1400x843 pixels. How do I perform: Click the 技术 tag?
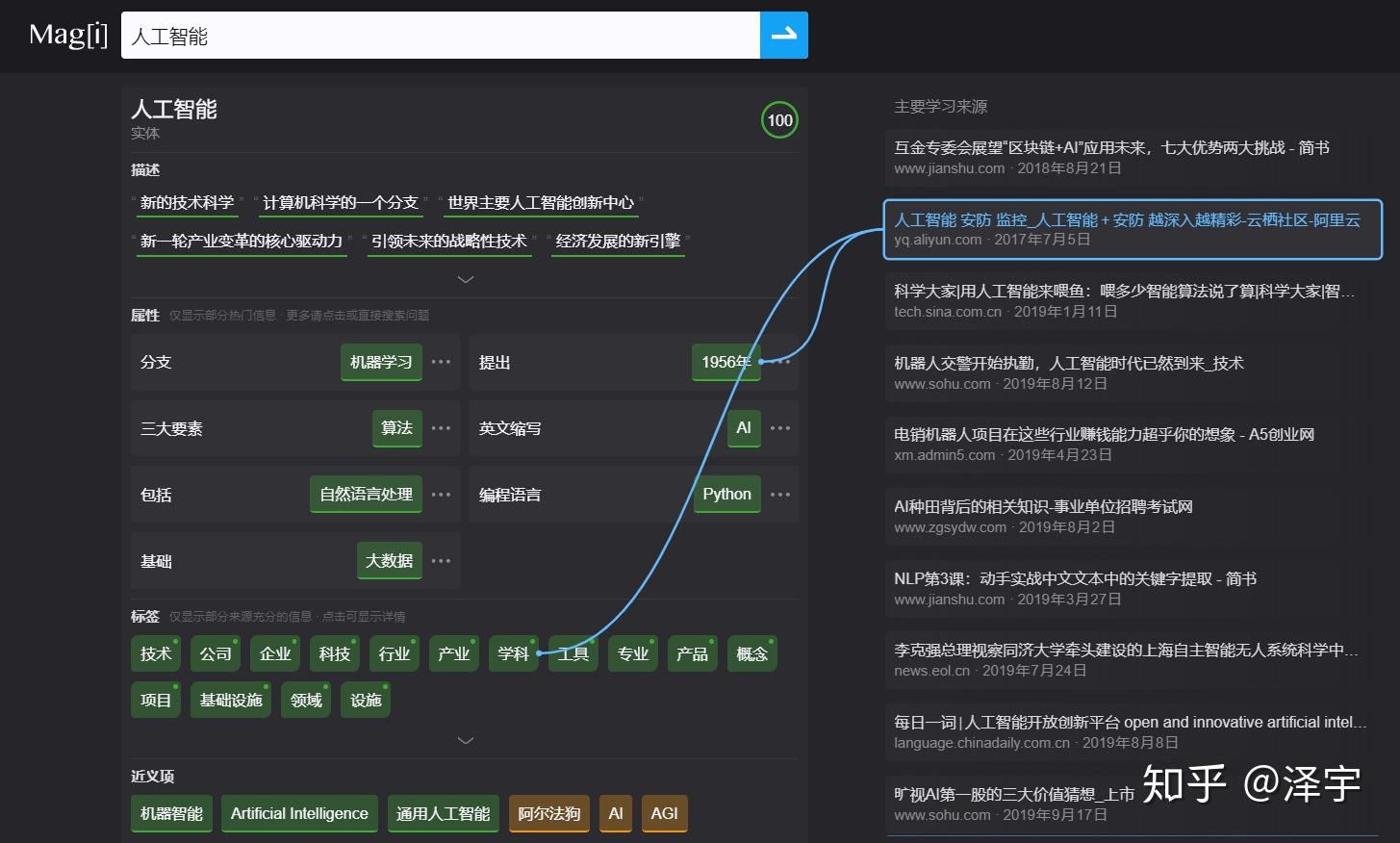tap(156, 654)
